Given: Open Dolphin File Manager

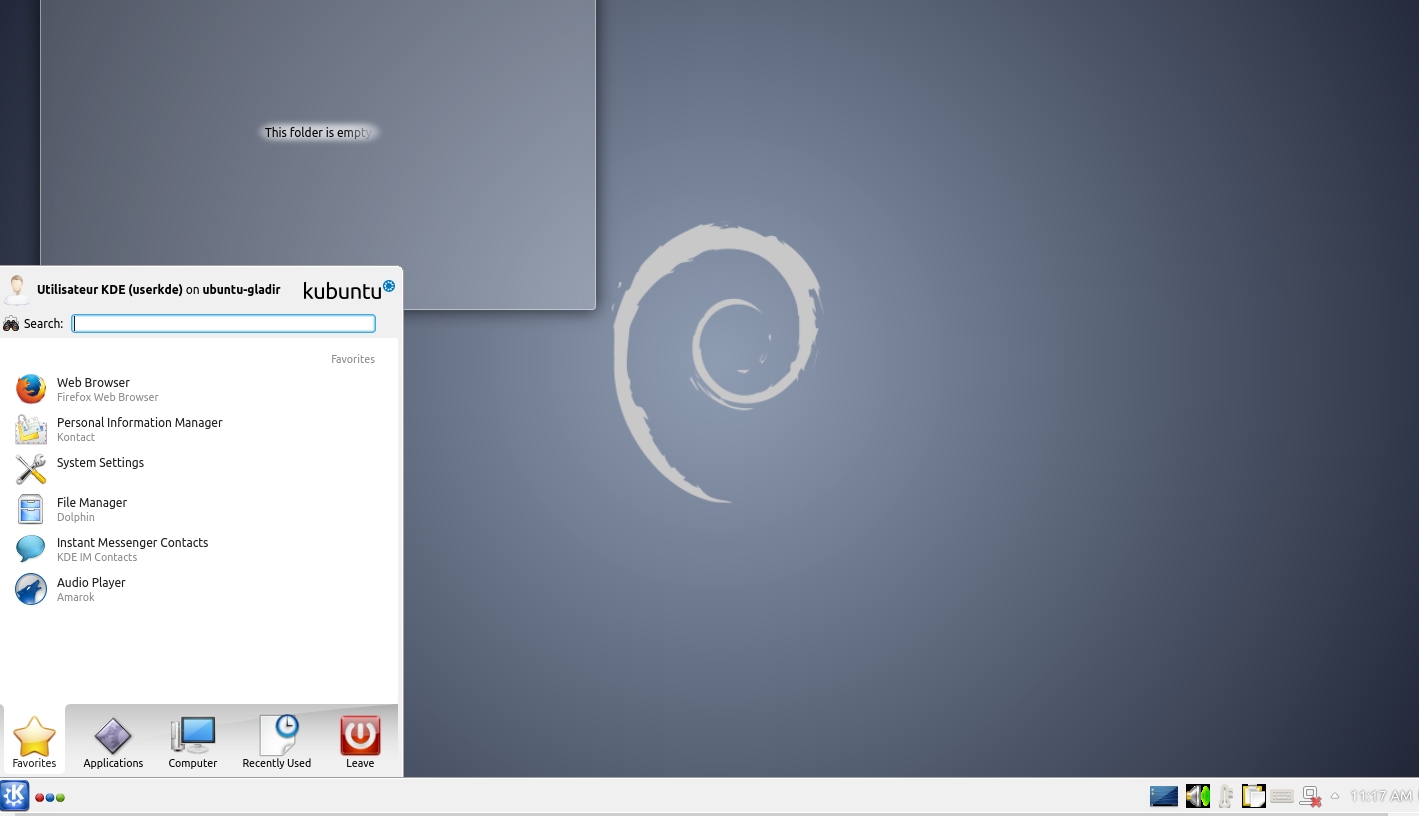Looking at the screenshot, I should click(x=91, y=509).
